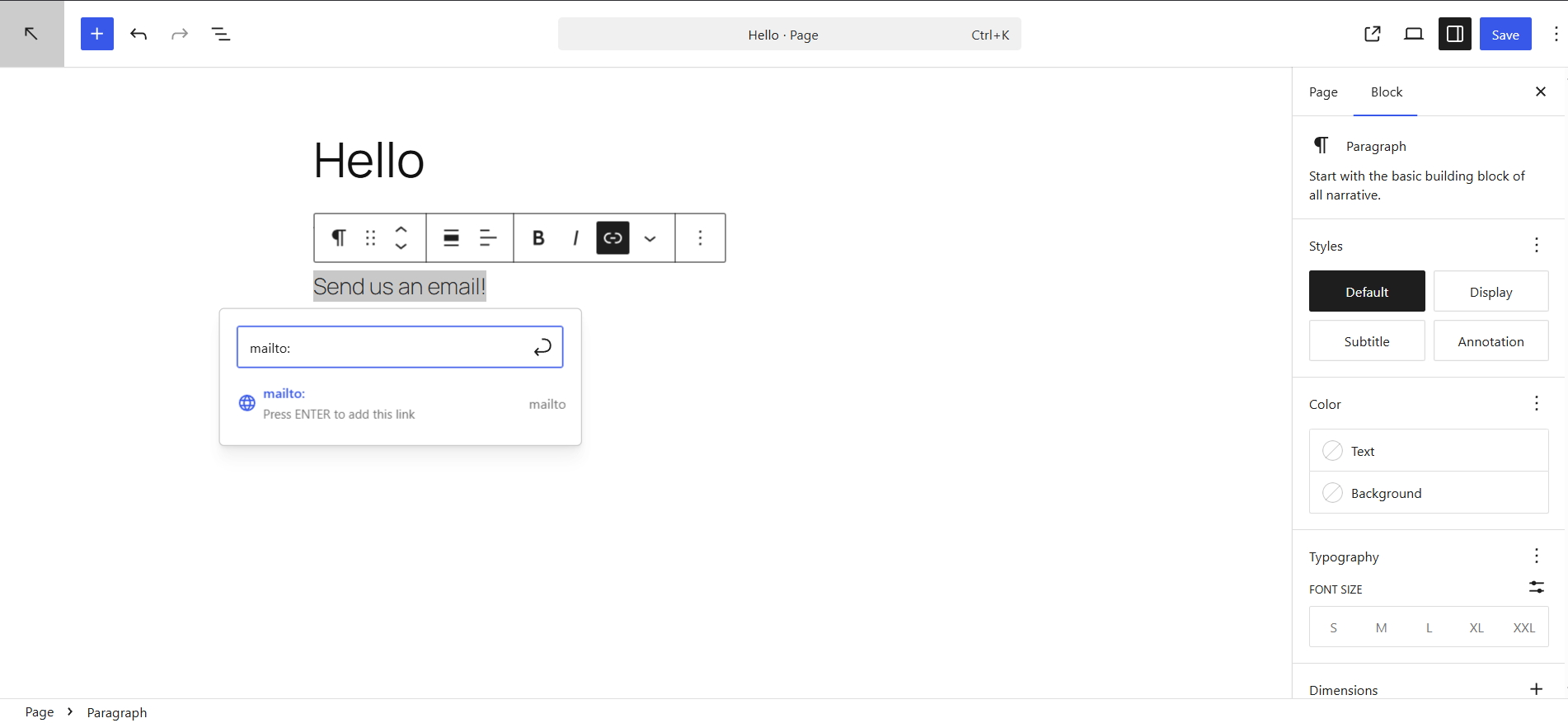The height and width of the screenshot is (723, 1568).
Task: Apply the Display paragraph style
Action: (x=1491, y=291)
